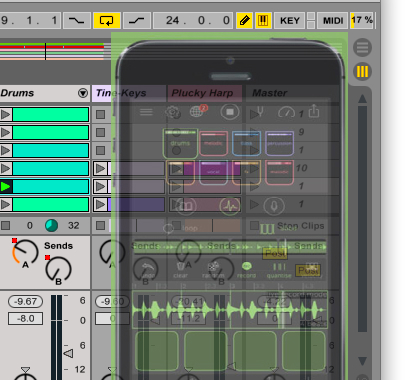Viewport: 413px width, 380px height.
Task: Select scene labeled 9 in Master
Action: pos(301,132)
